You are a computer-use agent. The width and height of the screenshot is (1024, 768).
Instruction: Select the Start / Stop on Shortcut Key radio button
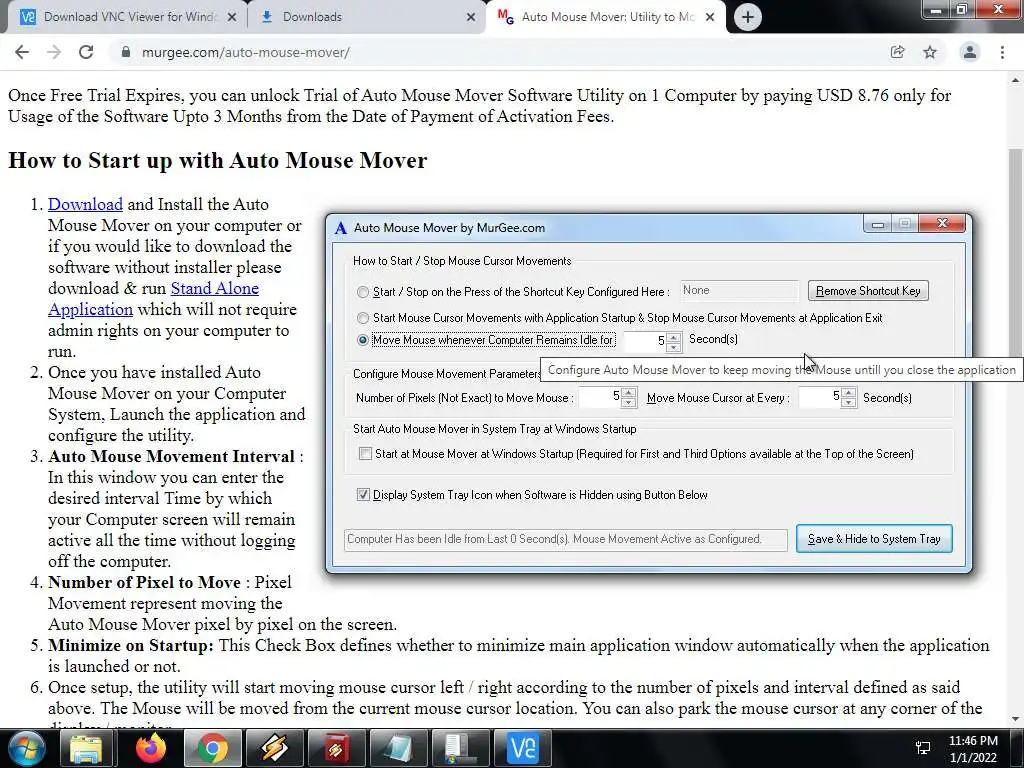pos(362,292)
